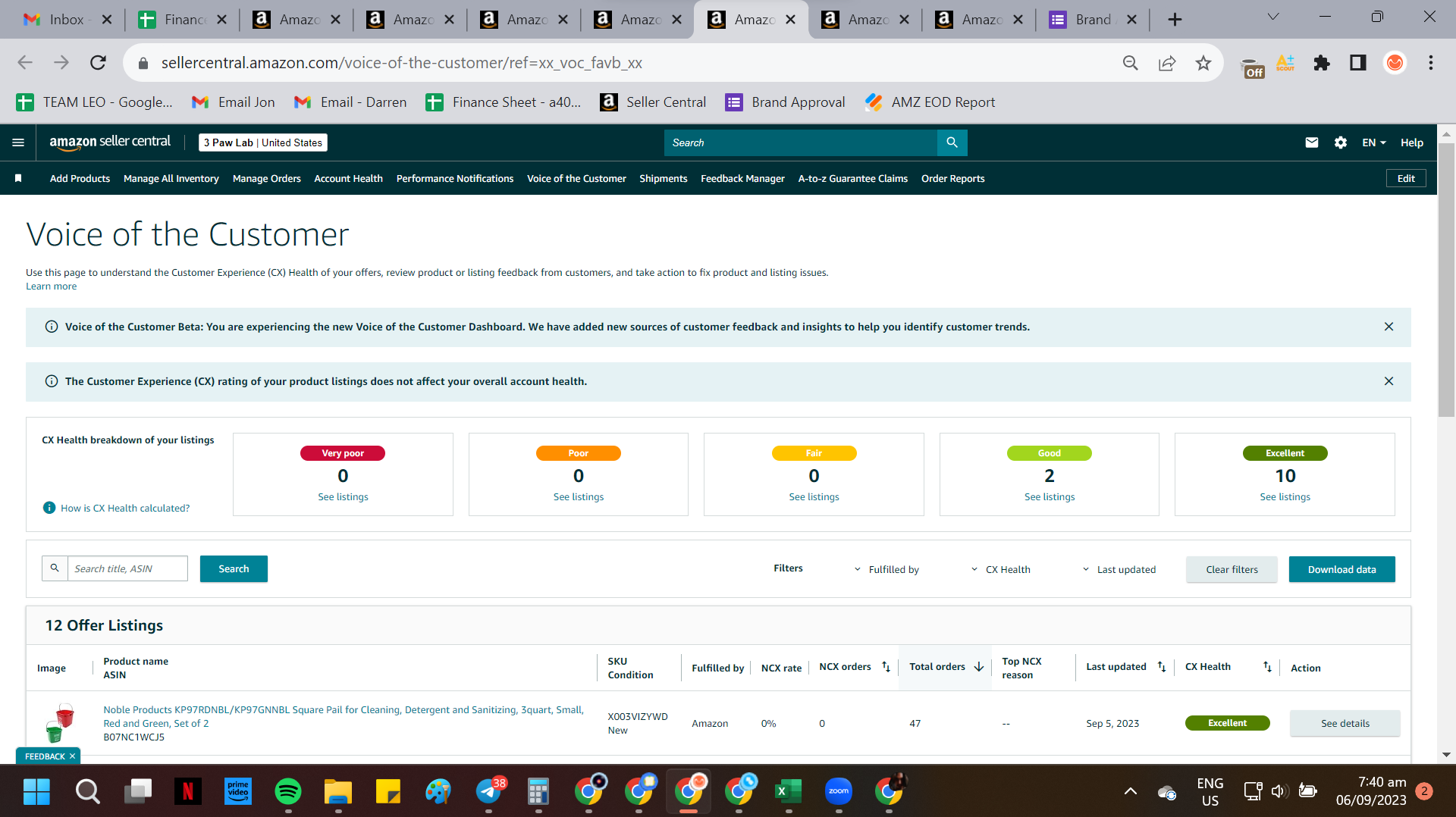See listings under Excellent rating
Screen dimensions: 1456x817
coord(1285,496)
